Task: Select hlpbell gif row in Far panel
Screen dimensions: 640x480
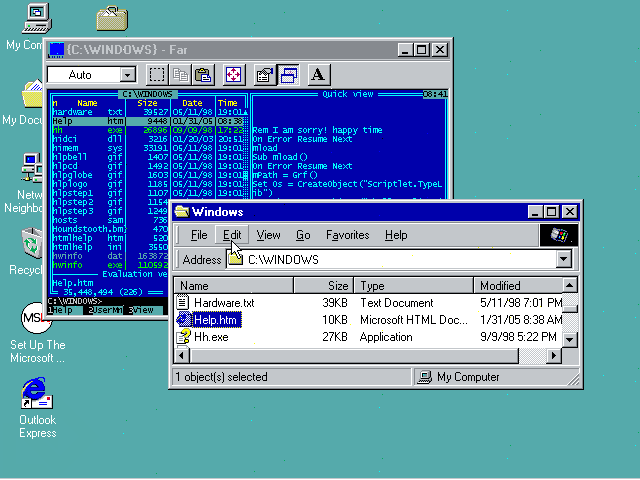Action: [150, 157]
